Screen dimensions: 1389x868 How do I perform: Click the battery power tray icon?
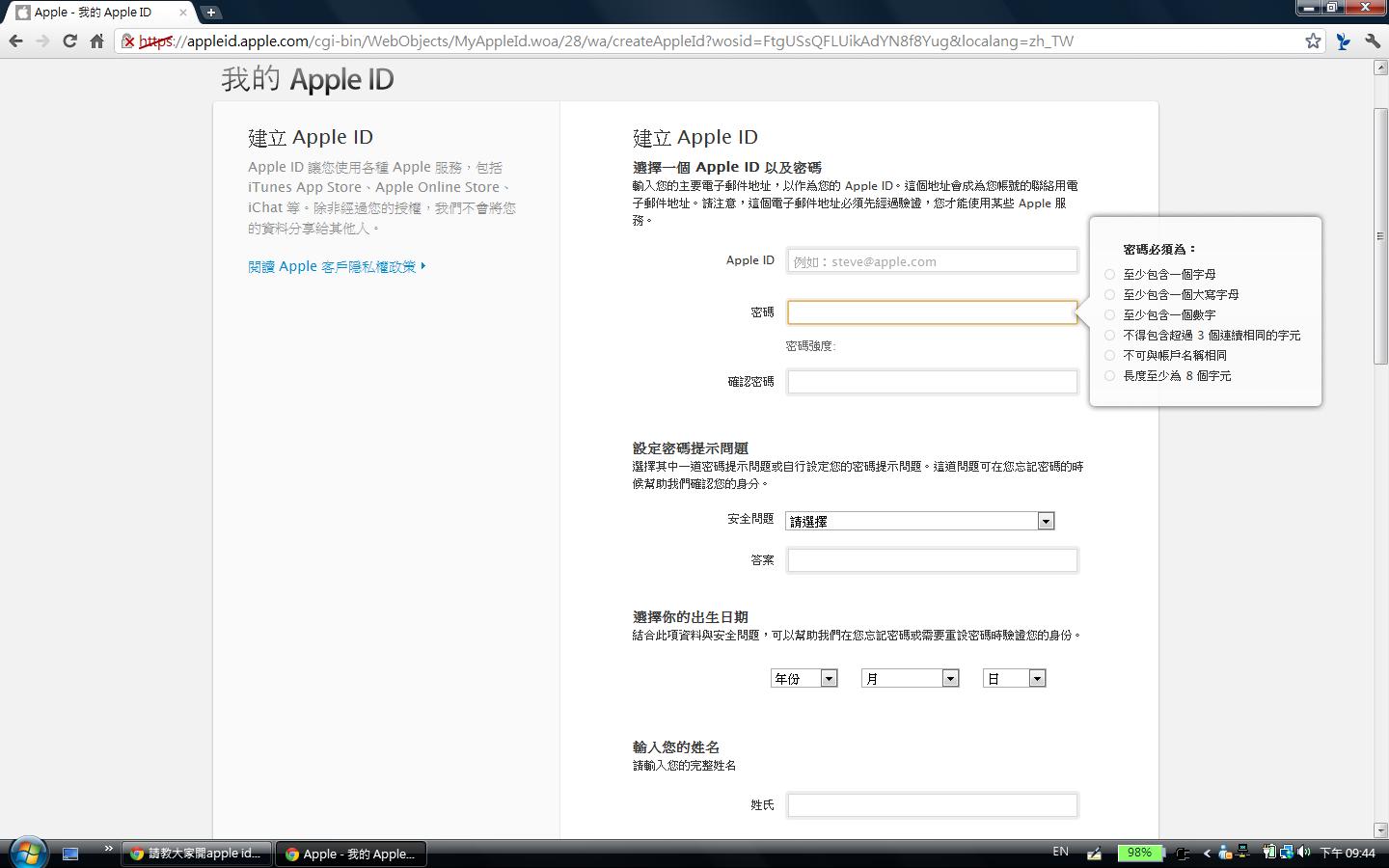[x=1269, y=852]
